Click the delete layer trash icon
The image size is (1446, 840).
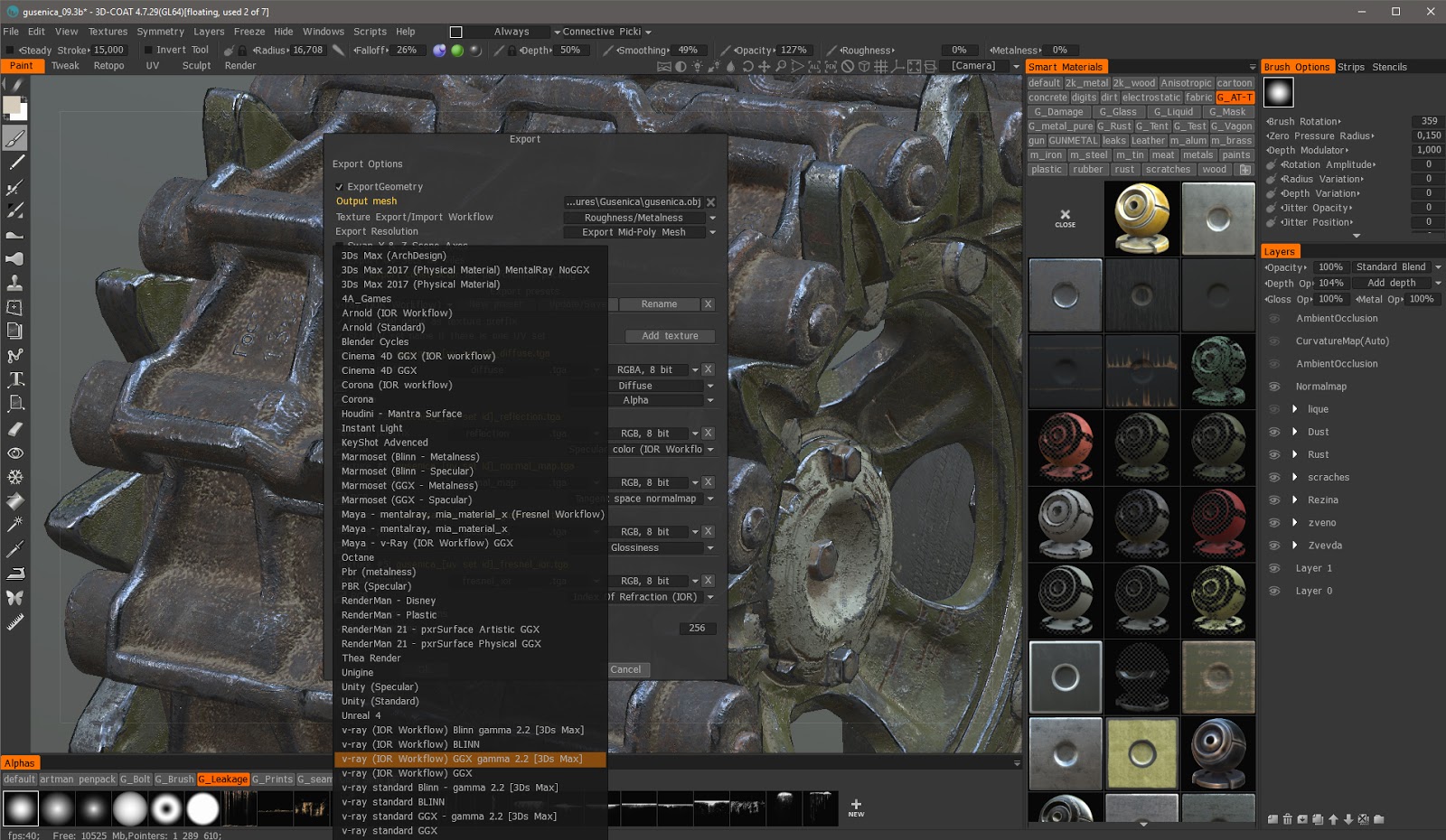pyautogui.click(x=1288, y=820)
